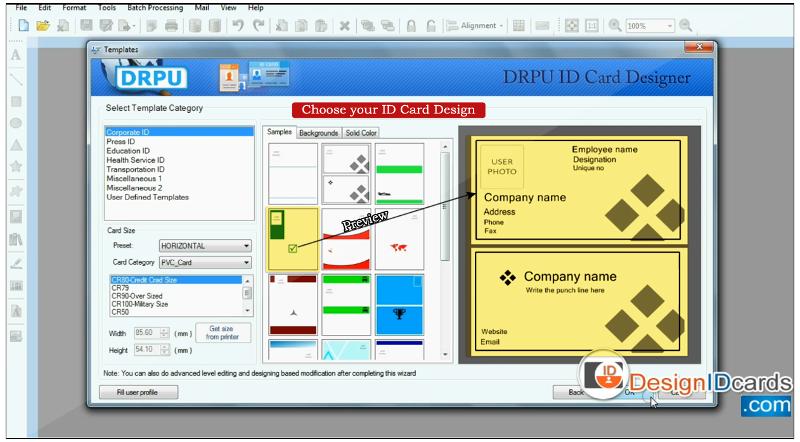
Task: Select User Defined Templates category
Action: click(147, 197)
